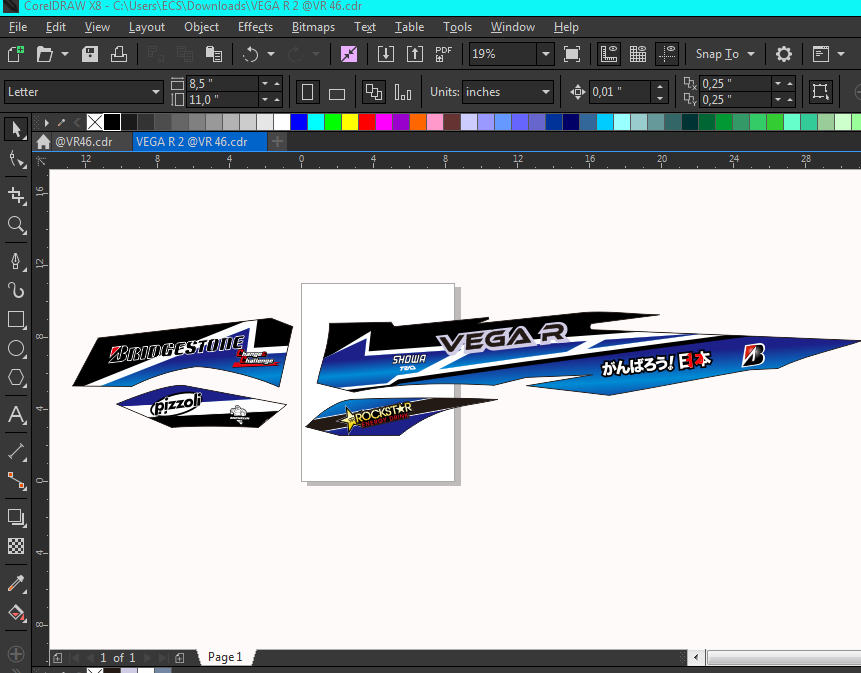Select the Transparency checkerboard tool
This screenshot has width=861, height=673.
pos(15,546)
